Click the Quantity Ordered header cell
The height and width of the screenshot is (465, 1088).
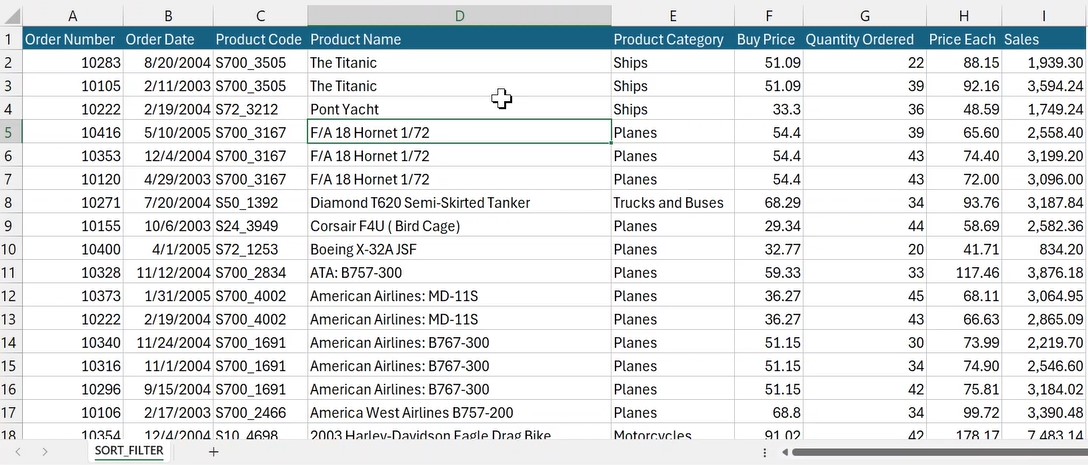point(864,39)
